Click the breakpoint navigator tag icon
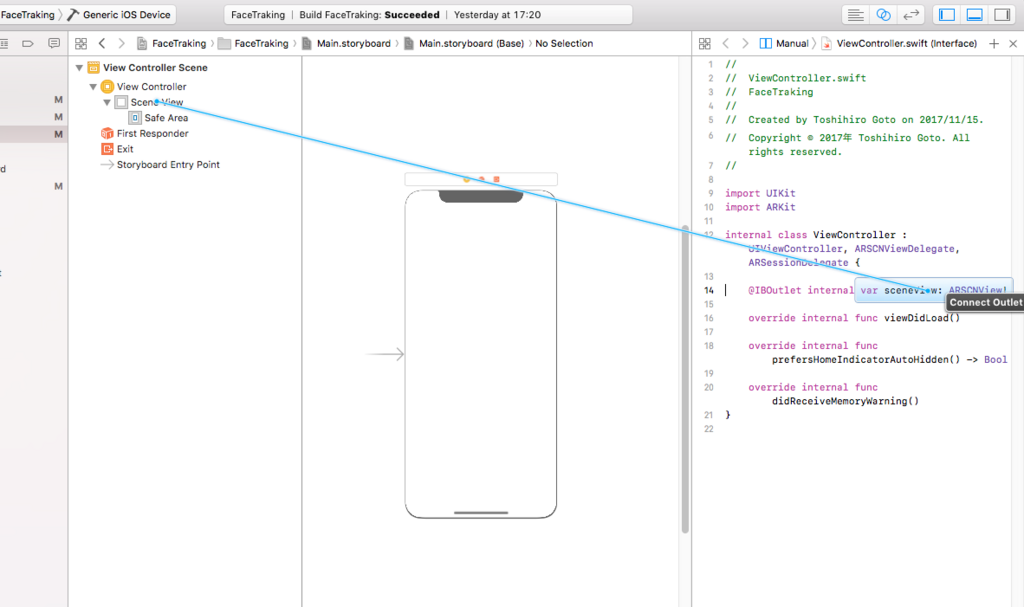 coord(27,43)
